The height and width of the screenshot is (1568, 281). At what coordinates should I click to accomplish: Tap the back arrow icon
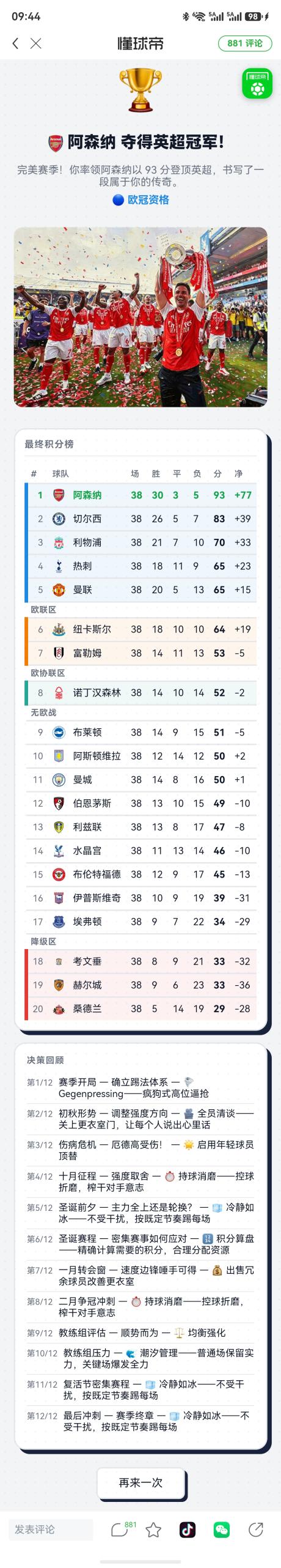tap(15, 43)
